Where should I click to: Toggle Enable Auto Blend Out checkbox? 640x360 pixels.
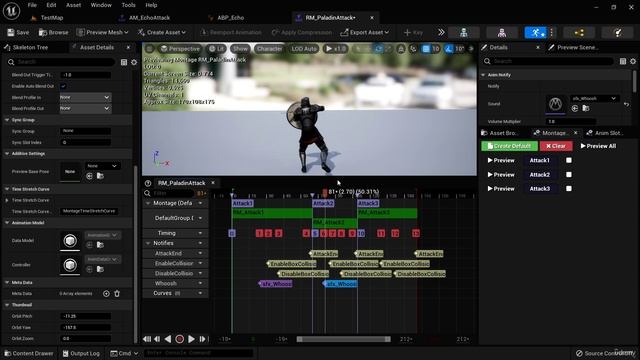[63, 86]
